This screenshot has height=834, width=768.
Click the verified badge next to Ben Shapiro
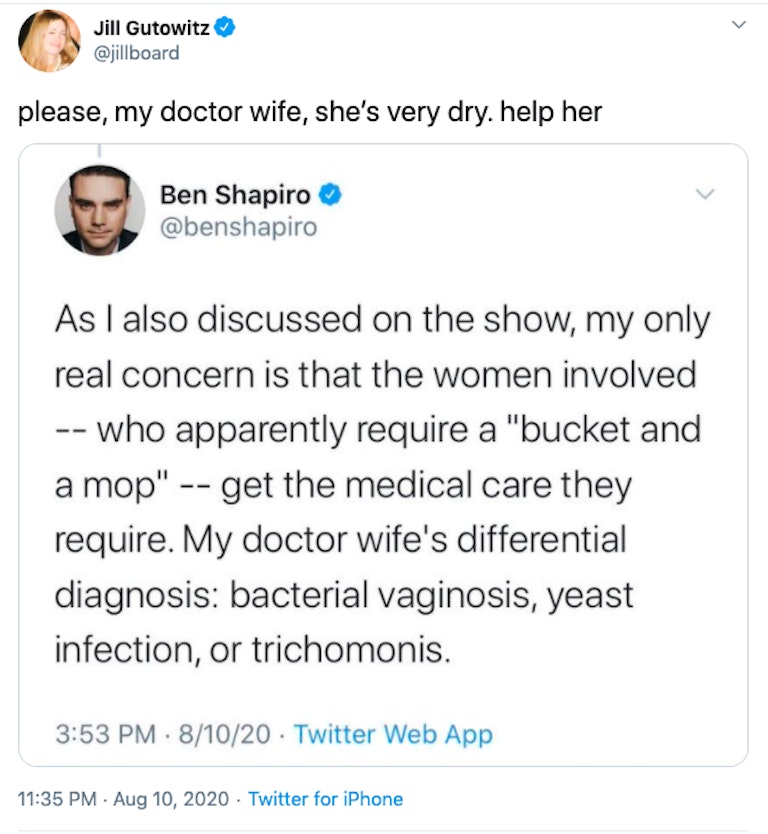click(331, 195)
